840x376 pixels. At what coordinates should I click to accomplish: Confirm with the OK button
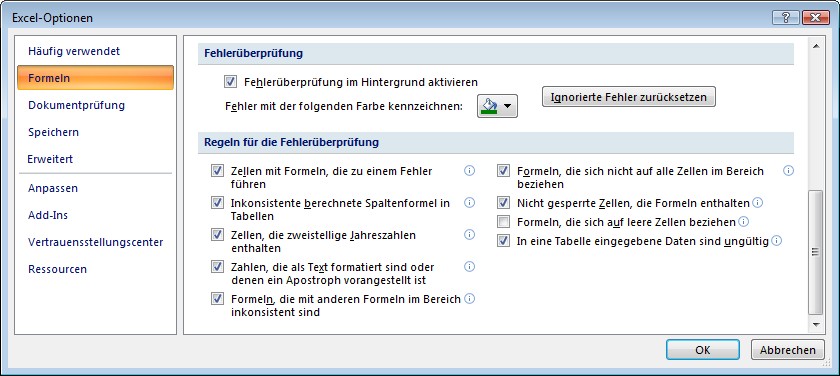(x=703, y=350)
